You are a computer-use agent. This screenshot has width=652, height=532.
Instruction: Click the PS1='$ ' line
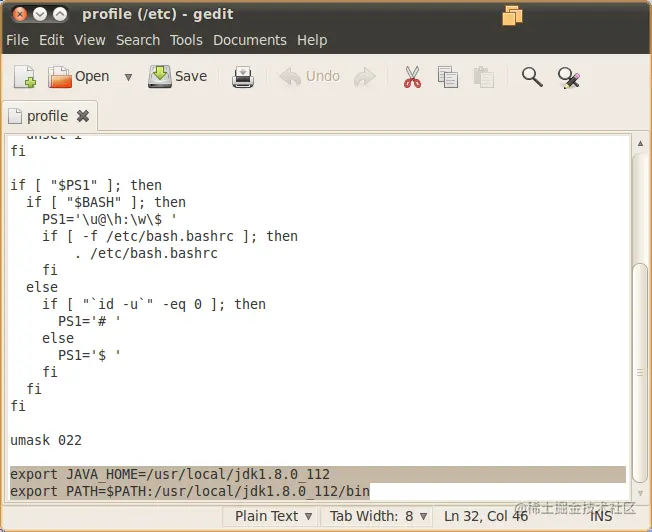(89, 355)
